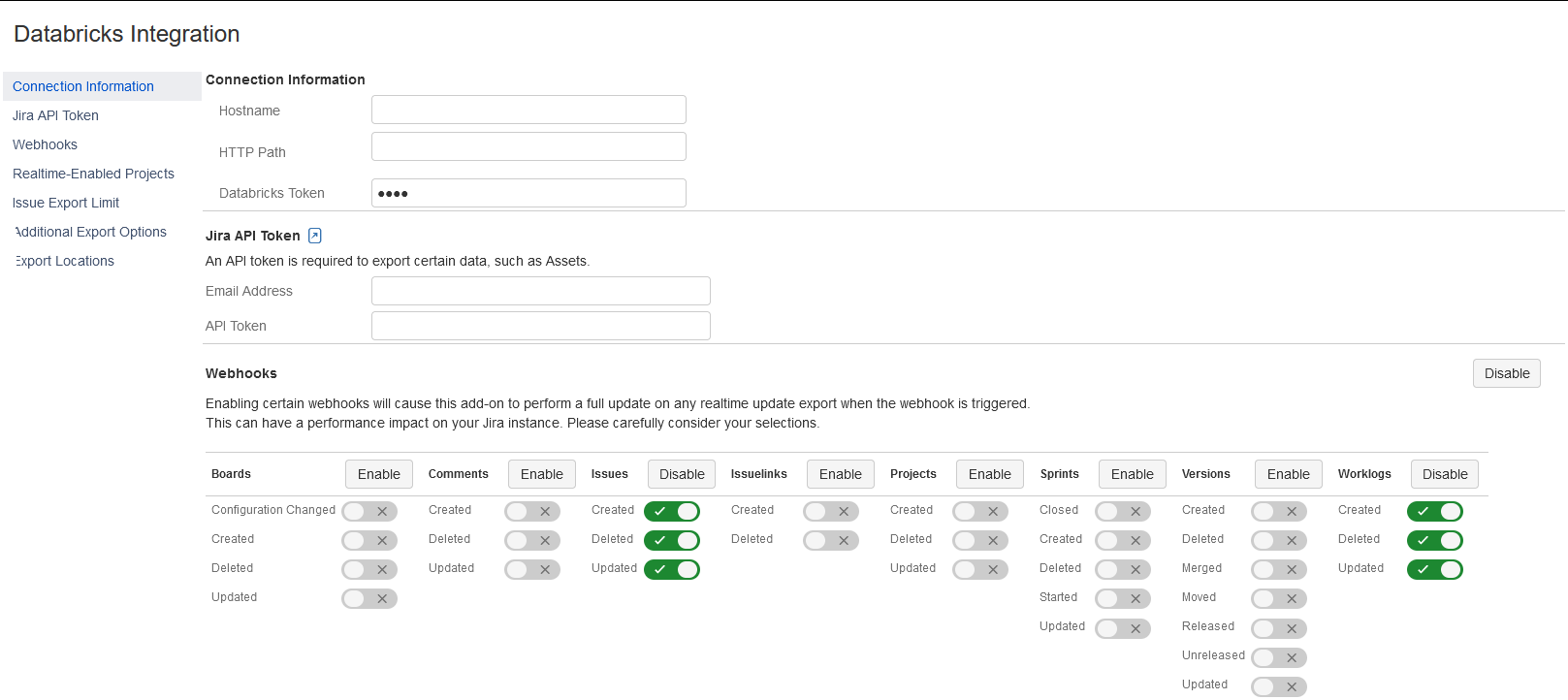This screenshot has height=700, width=1568.
Task: Enable all Versions webhooks
Action: [x=1289, y=474]
